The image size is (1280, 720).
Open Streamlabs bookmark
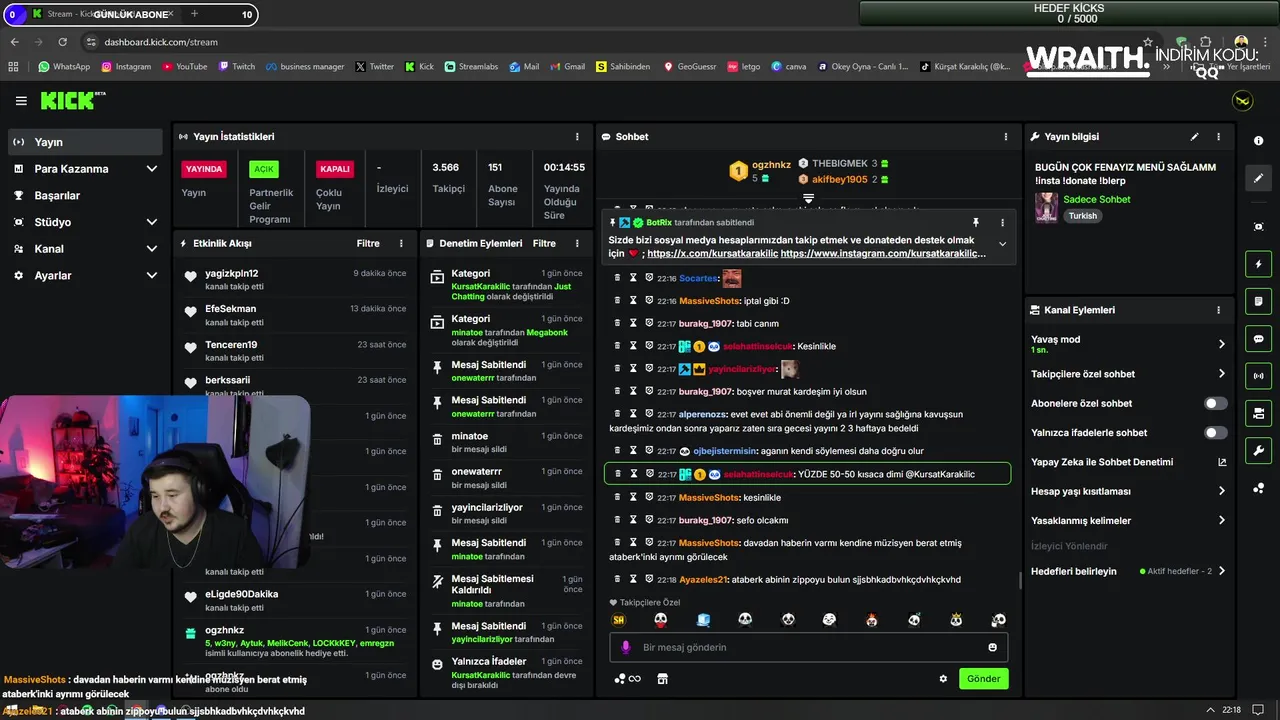pyautogui.click(x=470, y=67)
